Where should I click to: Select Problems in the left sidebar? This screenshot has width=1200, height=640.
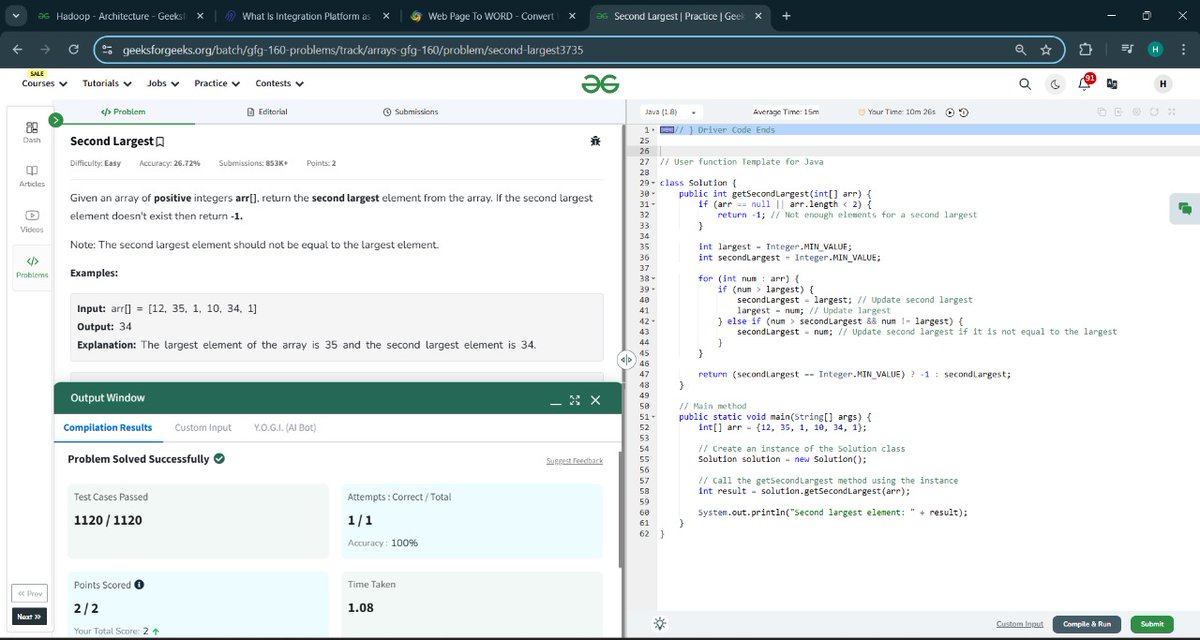[x=32, y=266]
